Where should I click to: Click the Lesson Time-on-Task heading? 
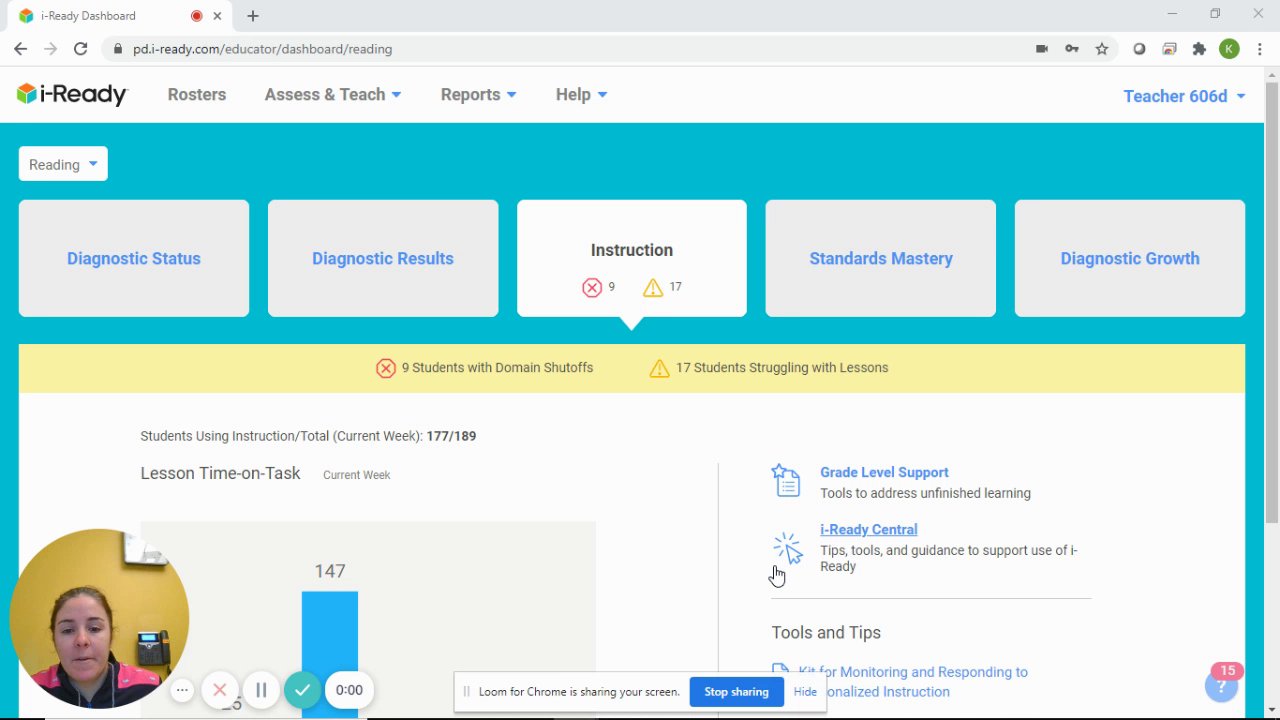[220, 473]
